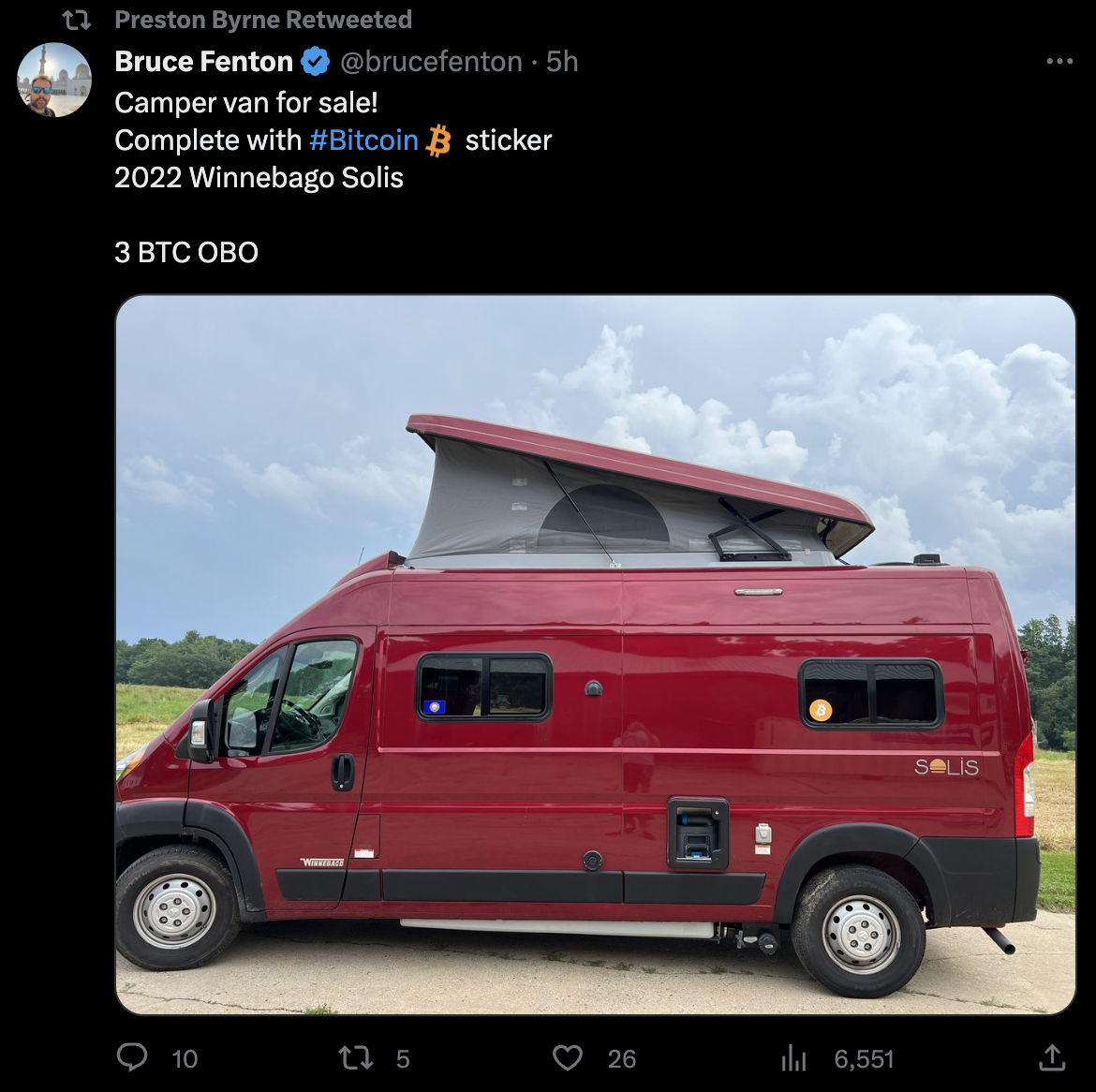
Task: Click the view count 6,551
Action: pos(864,1059)
